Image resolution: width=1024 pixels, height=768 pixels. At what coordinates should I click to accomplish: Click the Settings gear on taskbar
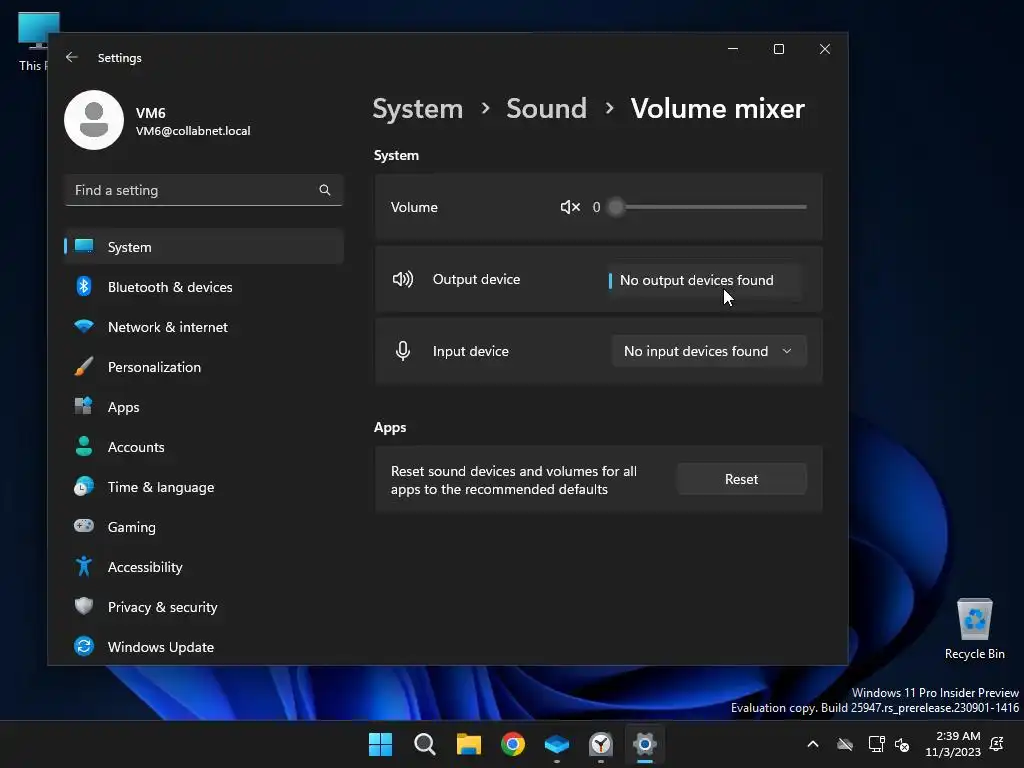click(x=645, y=744)
